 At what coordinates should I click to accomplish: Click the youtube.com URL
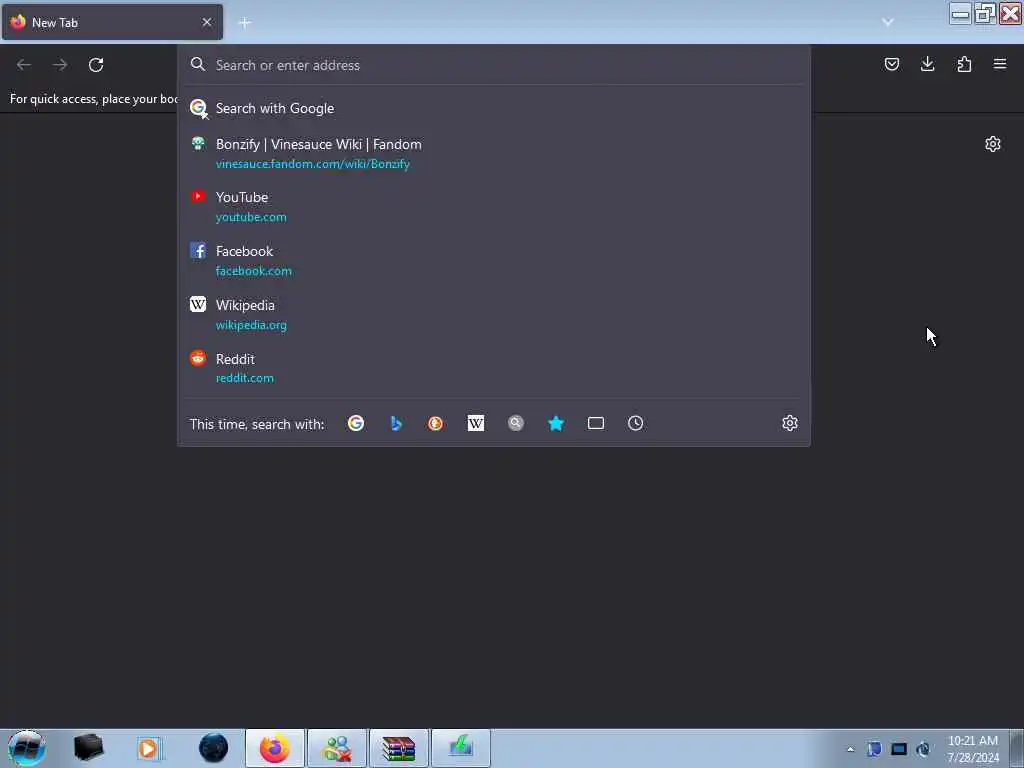point(251,217)
